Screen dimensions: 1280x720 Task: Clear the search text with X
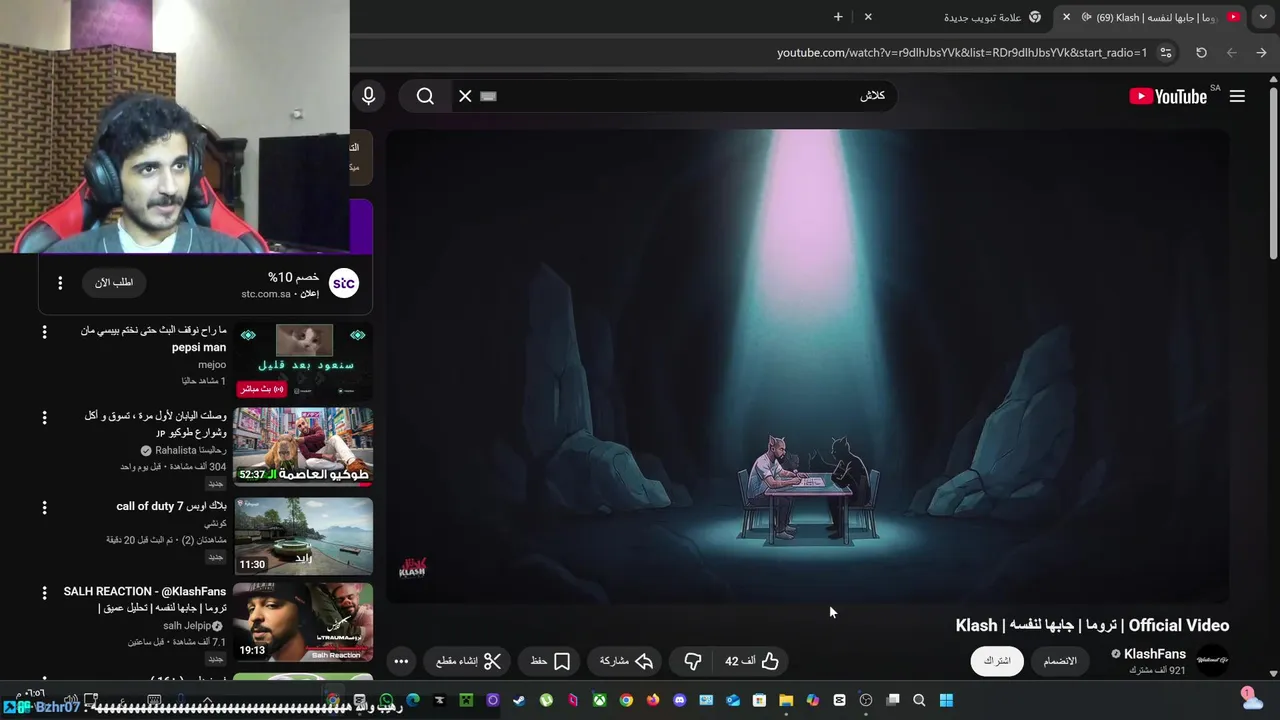pyautogui.click(x=465, y=96)
